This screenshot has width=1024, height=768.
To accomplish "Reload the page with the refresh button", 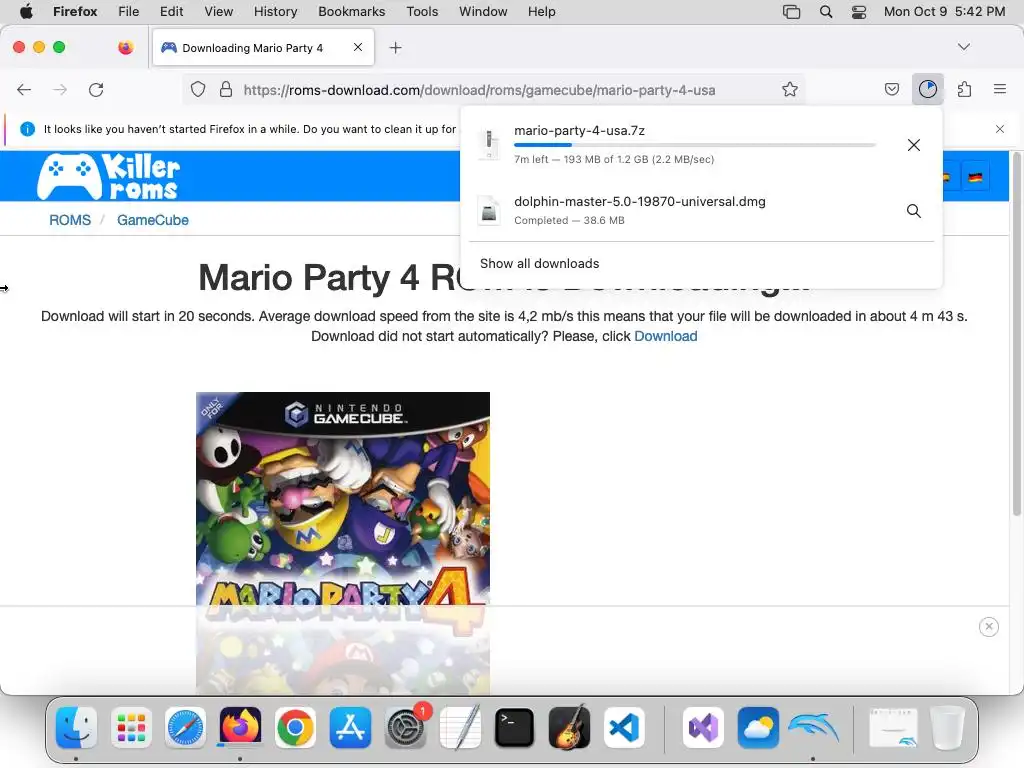I will [96, 89].
